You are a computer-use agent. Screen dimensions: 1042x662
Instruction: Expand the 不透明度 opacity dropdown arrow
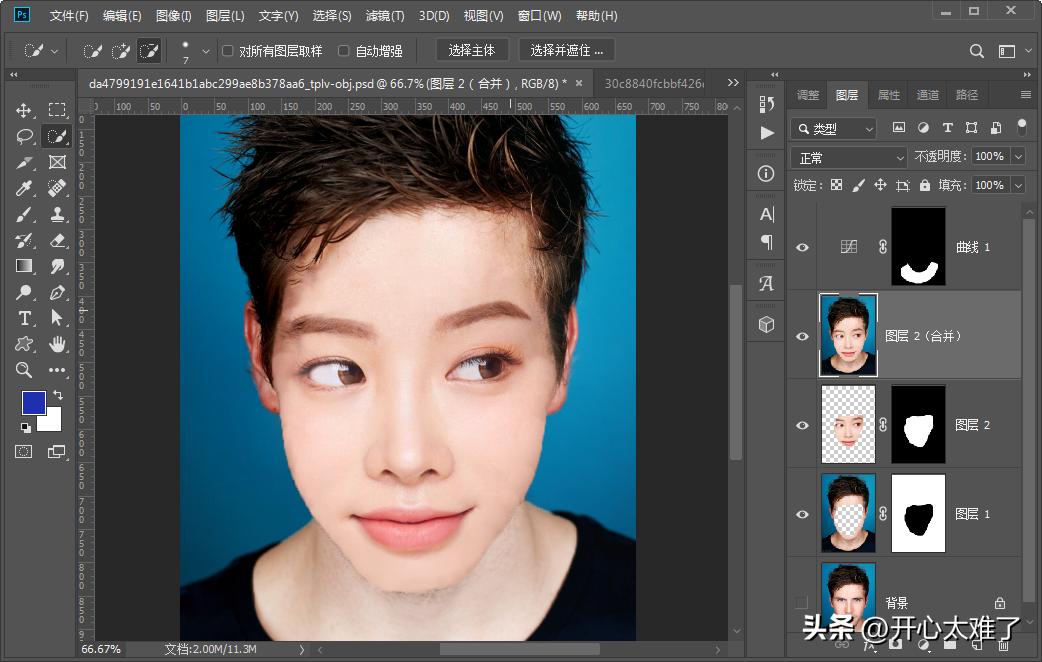click(1018, 157)
